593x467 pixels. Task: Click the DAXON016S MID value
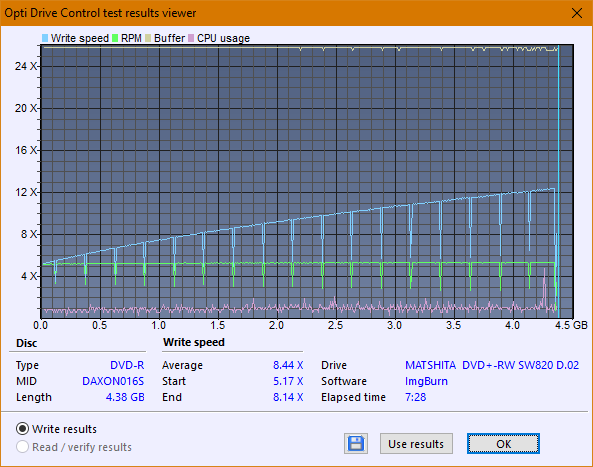pyautogui.click(x=113, y=381)
